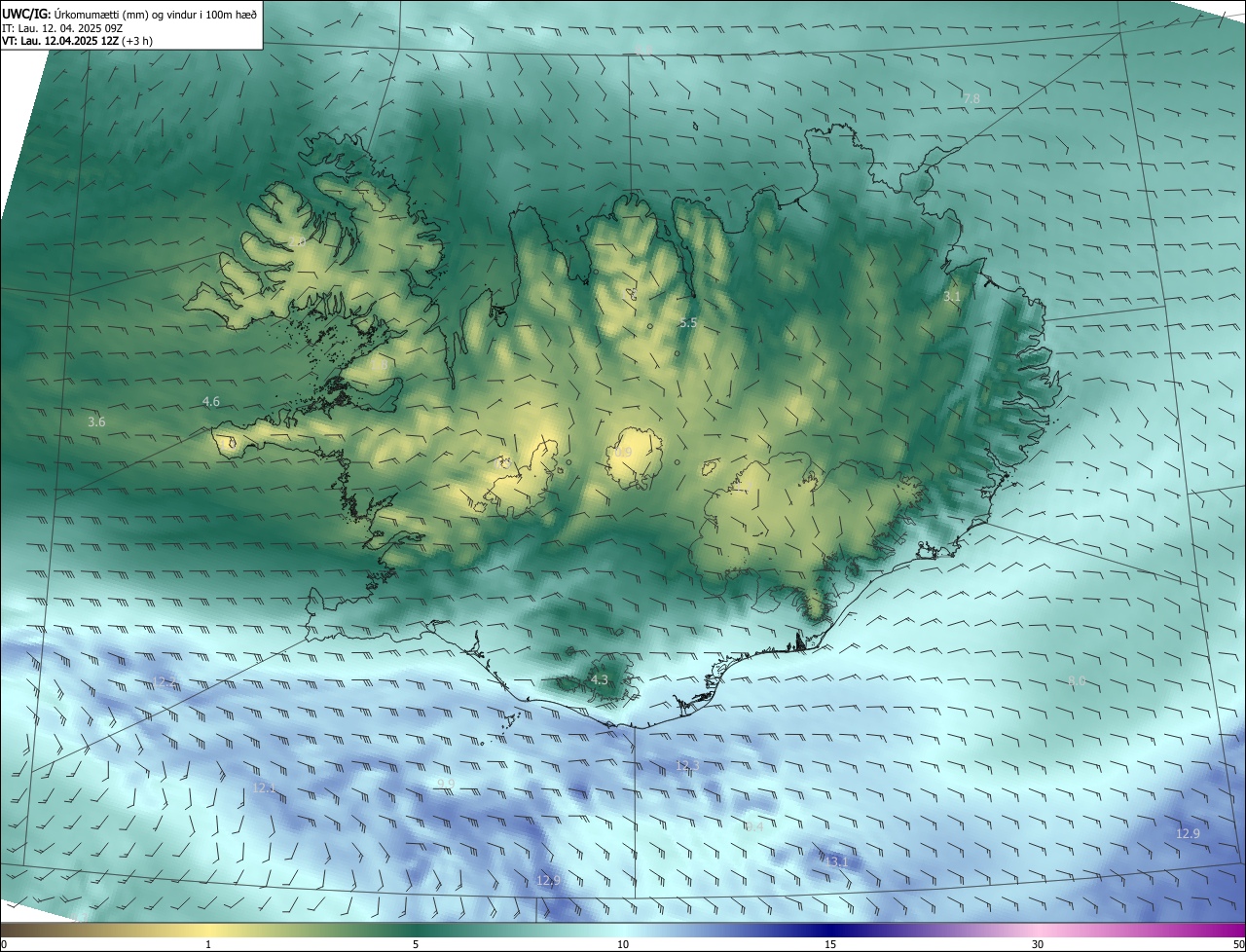Pick the dark navy colour bar segment above 15

[830, 930]
